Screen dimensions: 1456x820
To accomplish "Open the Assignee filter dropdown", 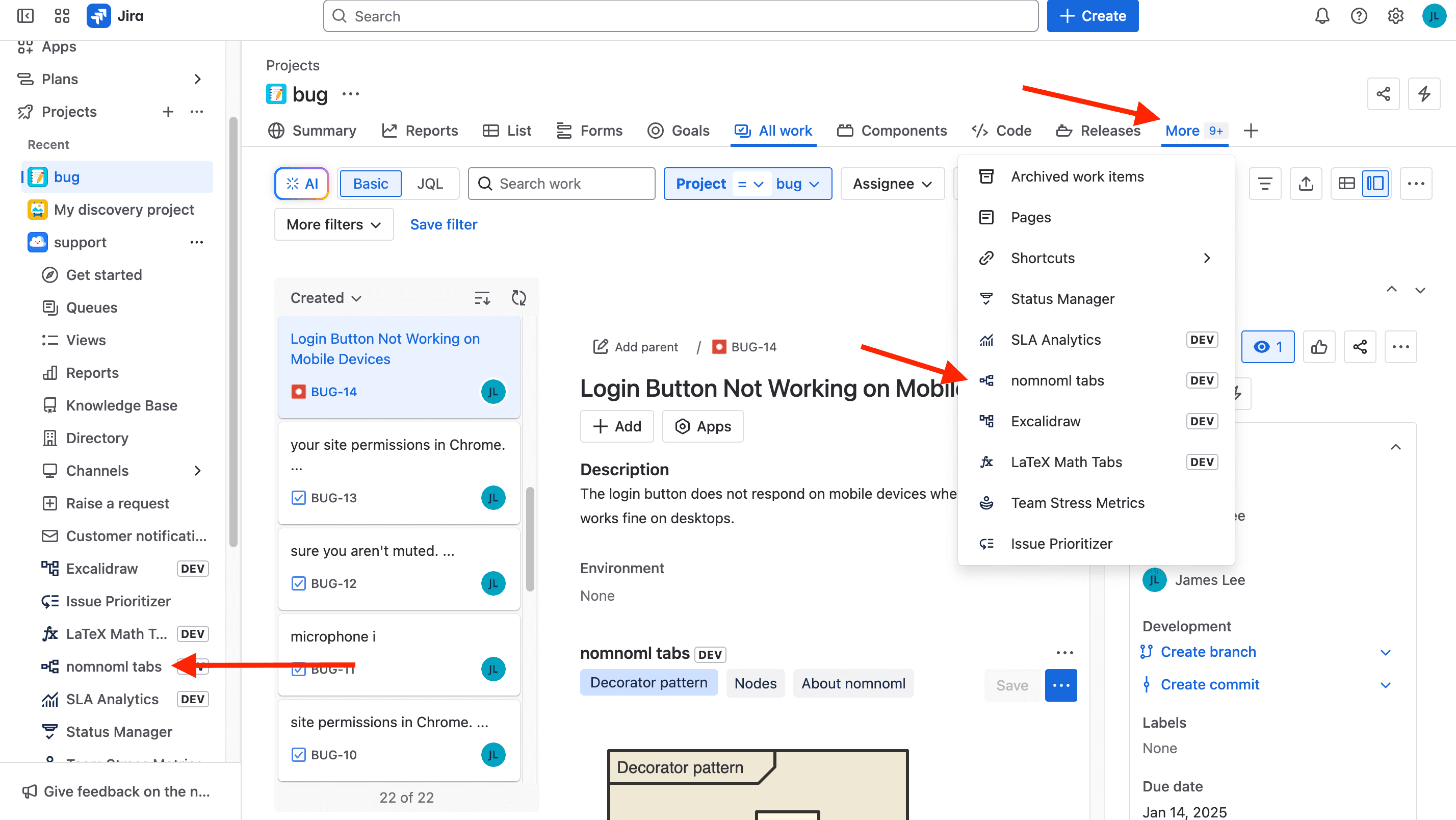I will point(892,184).
